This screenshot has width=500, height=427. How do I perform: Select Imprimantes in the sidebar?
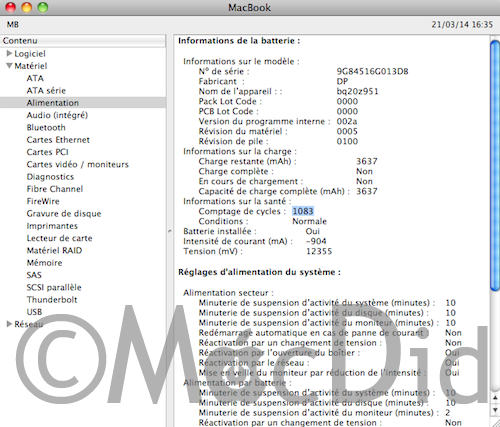click(x=52, y=226)
